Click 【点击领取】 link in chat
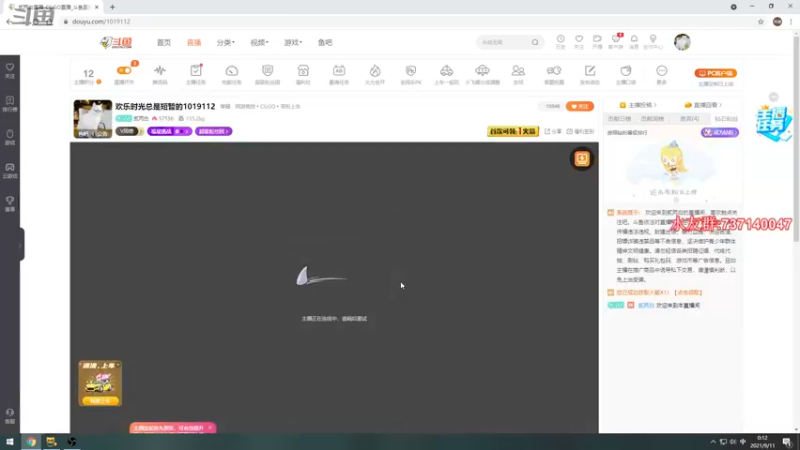This screenshot has width=800, height=450. click(688, 293)
